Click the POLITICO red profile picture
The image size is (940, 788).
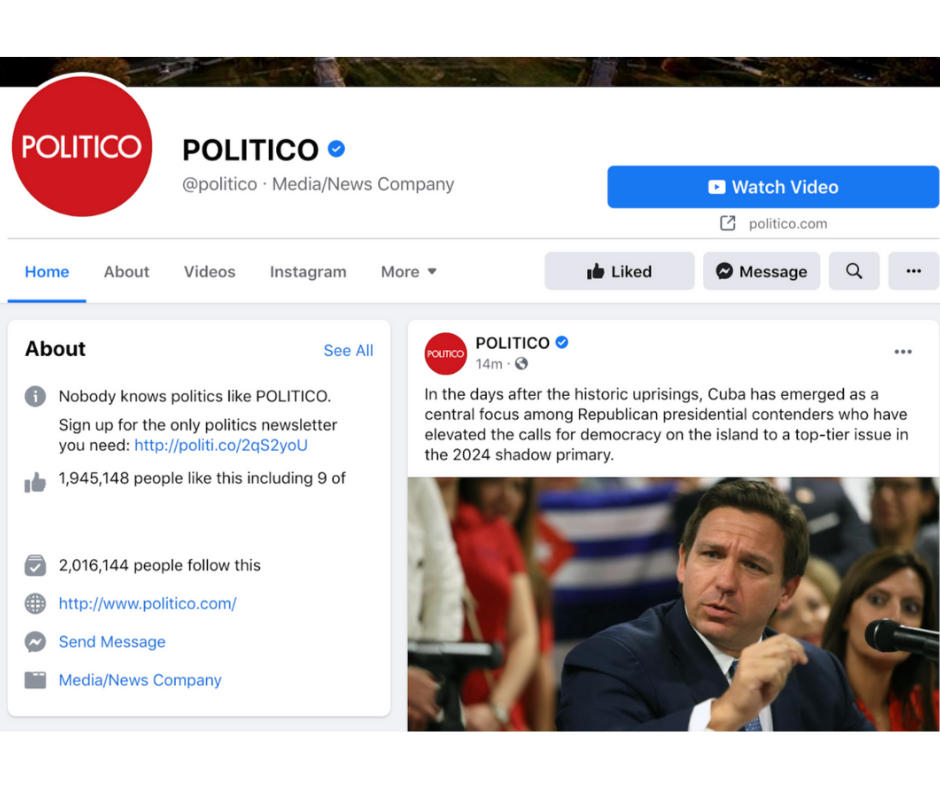click(82, 146)
